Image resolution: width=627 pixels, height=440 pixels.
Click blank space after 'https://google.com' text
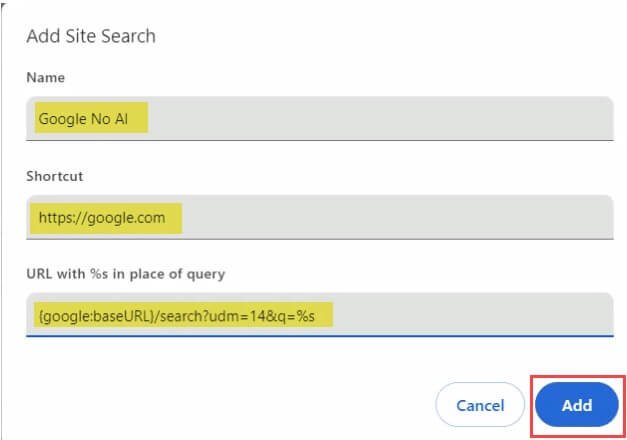[397, 218]
